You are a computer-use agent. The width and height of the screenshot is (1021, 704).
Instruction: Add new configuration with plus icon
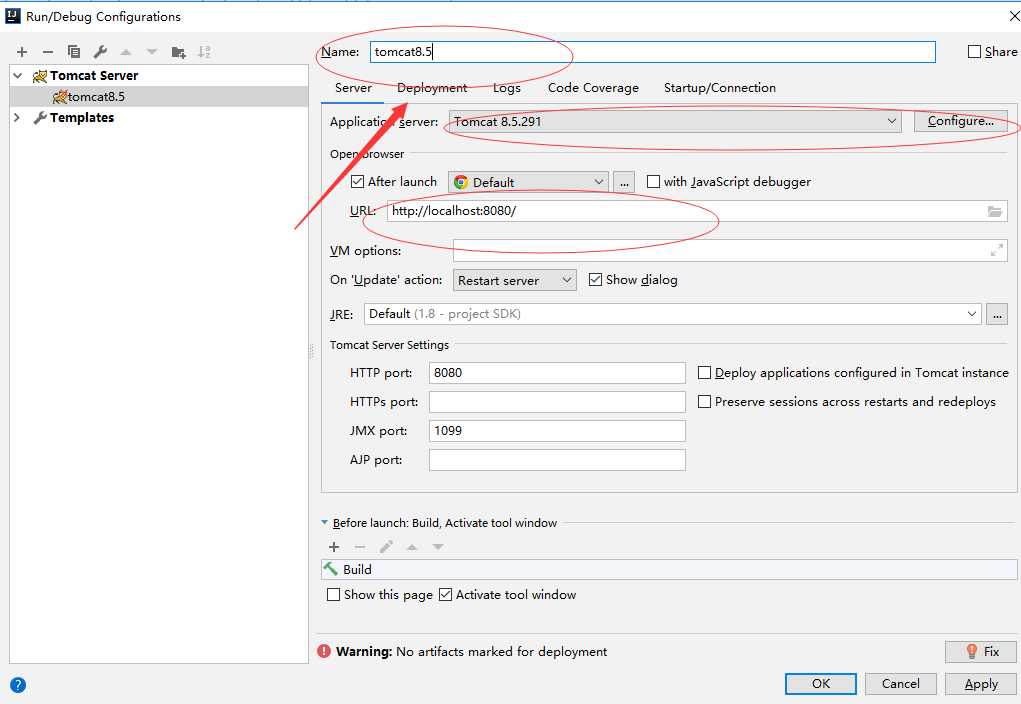point(21,52)
